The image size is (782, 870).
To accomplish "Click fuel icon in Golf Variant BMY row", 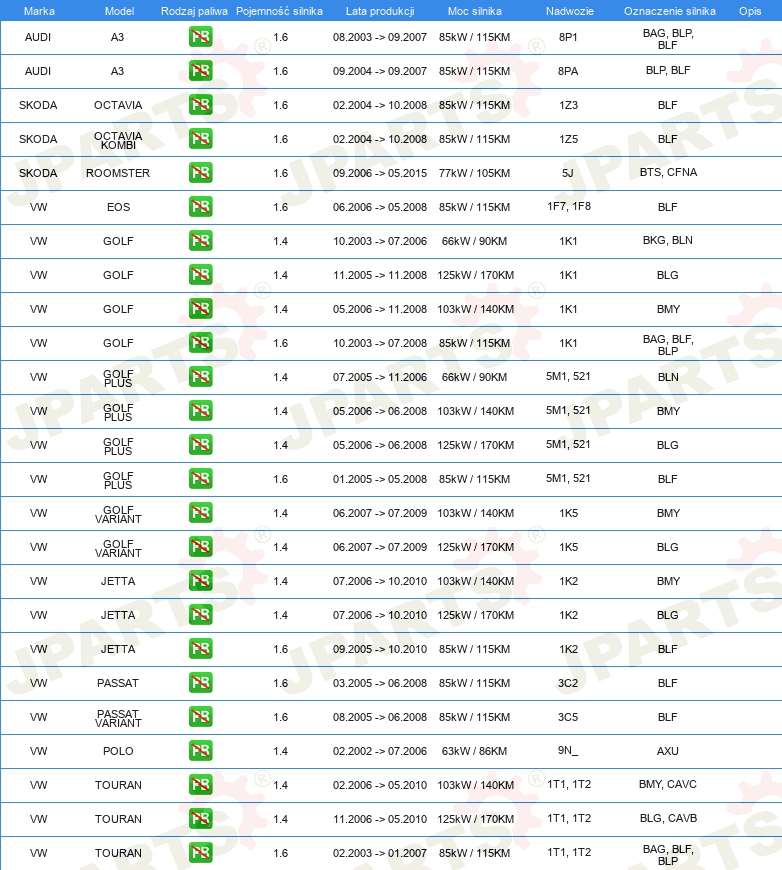I will tap(200, 513).
